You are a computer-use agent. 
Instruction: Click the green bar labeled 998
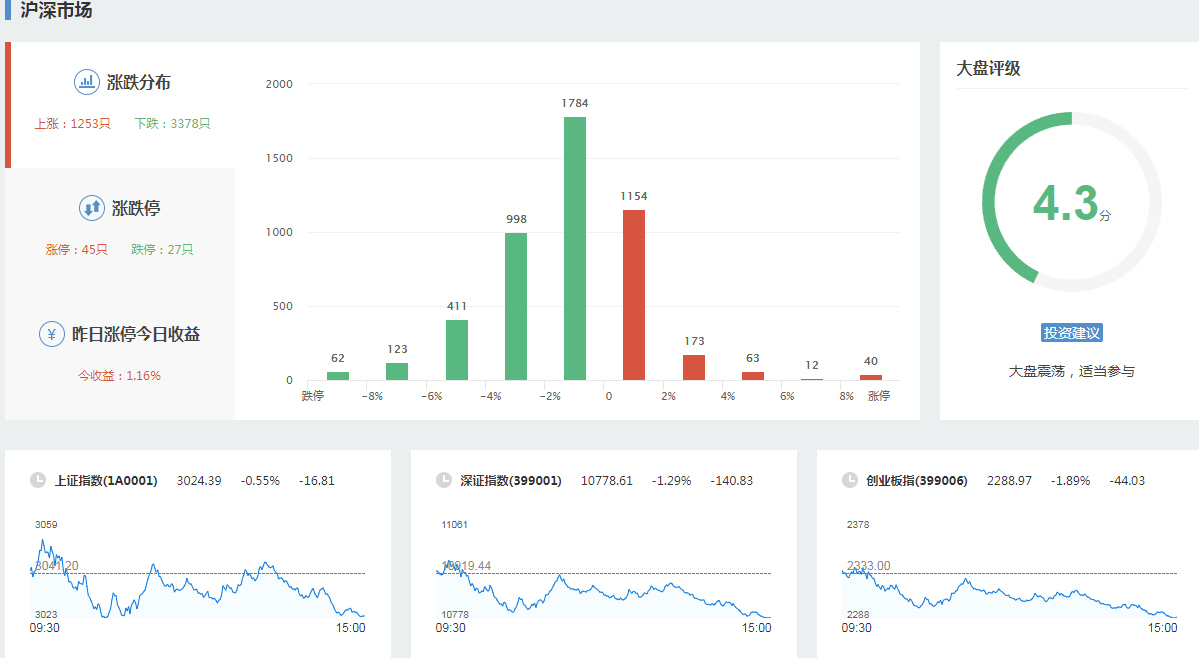(516, 306)
